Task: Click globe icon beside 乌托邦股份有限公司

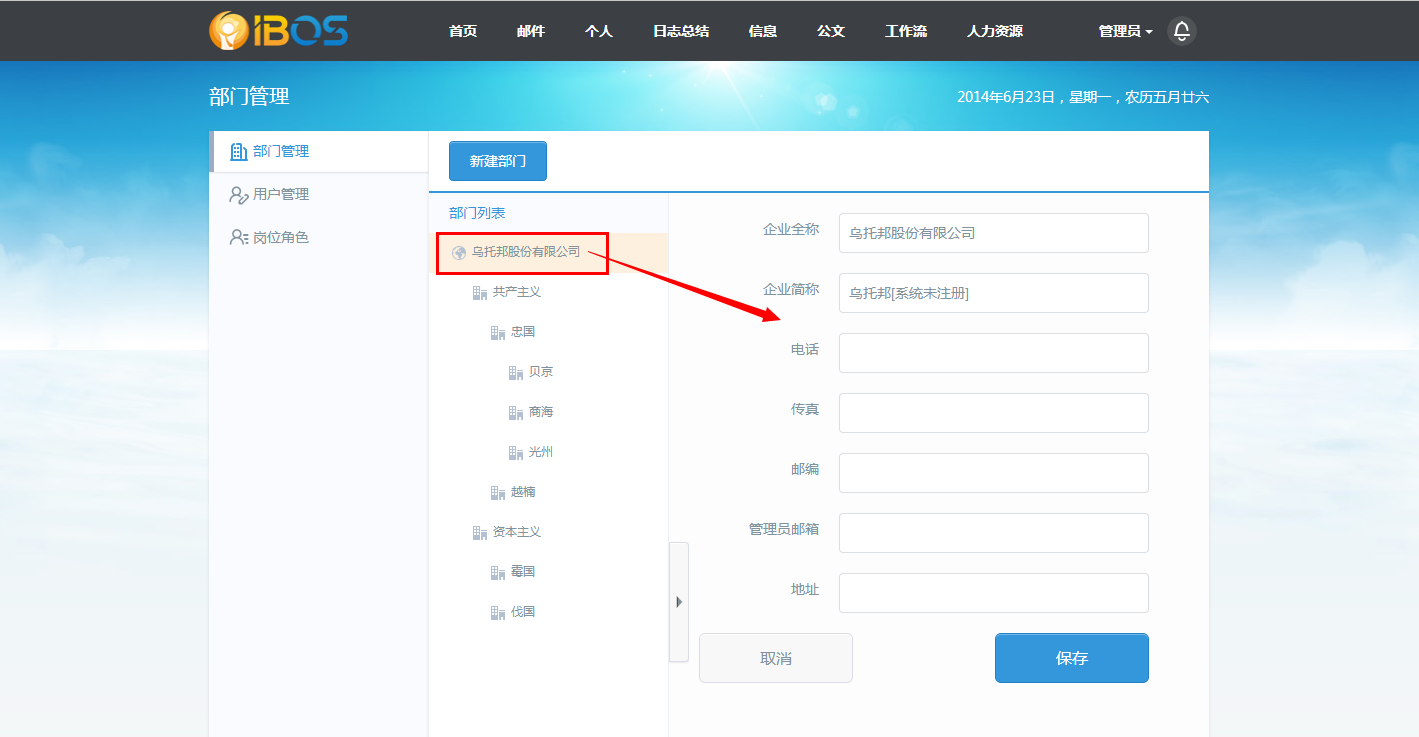Action: coord(459,253)
